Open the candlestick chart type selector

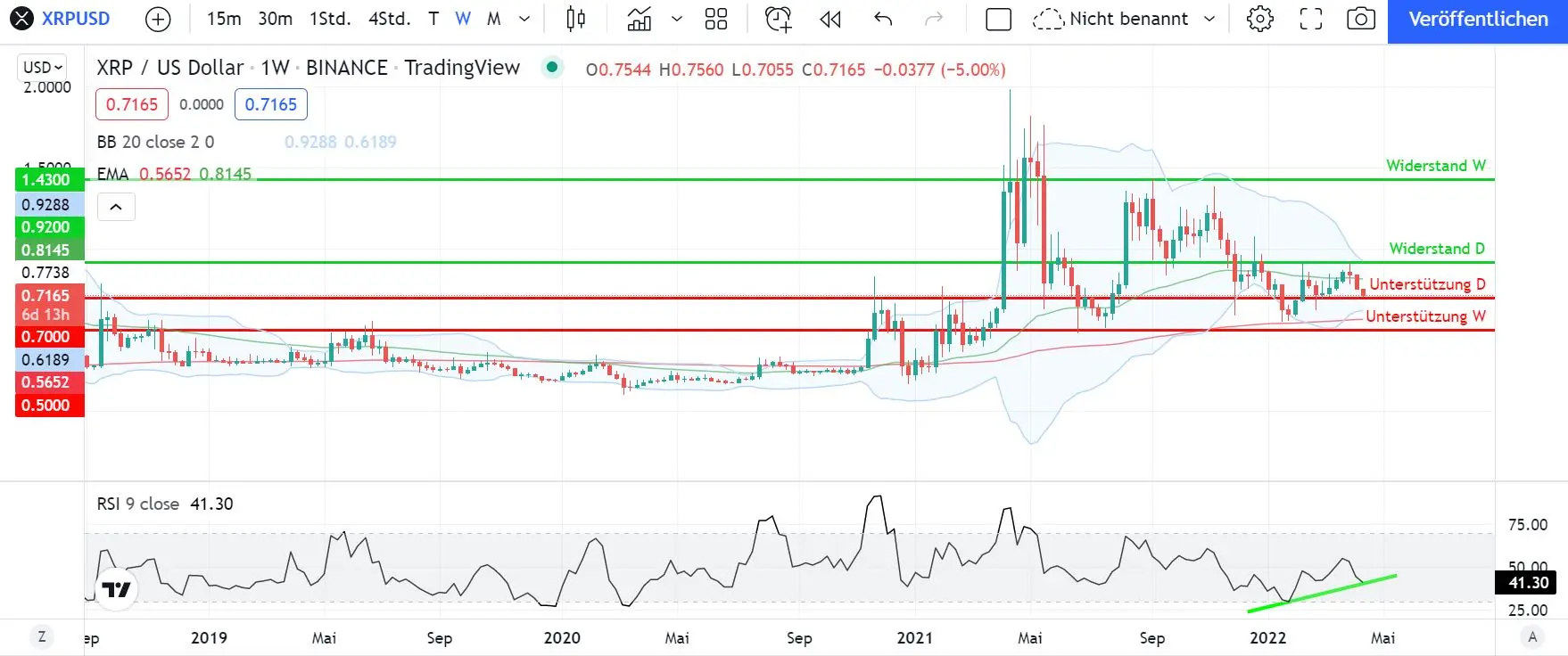[576, 19]
